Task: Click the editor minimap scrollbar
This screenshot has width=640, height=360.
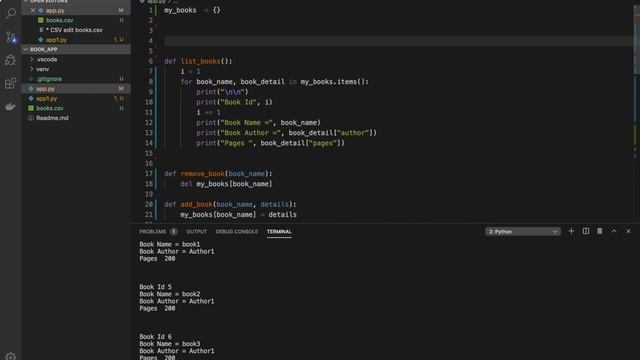Action: (636, 41)
